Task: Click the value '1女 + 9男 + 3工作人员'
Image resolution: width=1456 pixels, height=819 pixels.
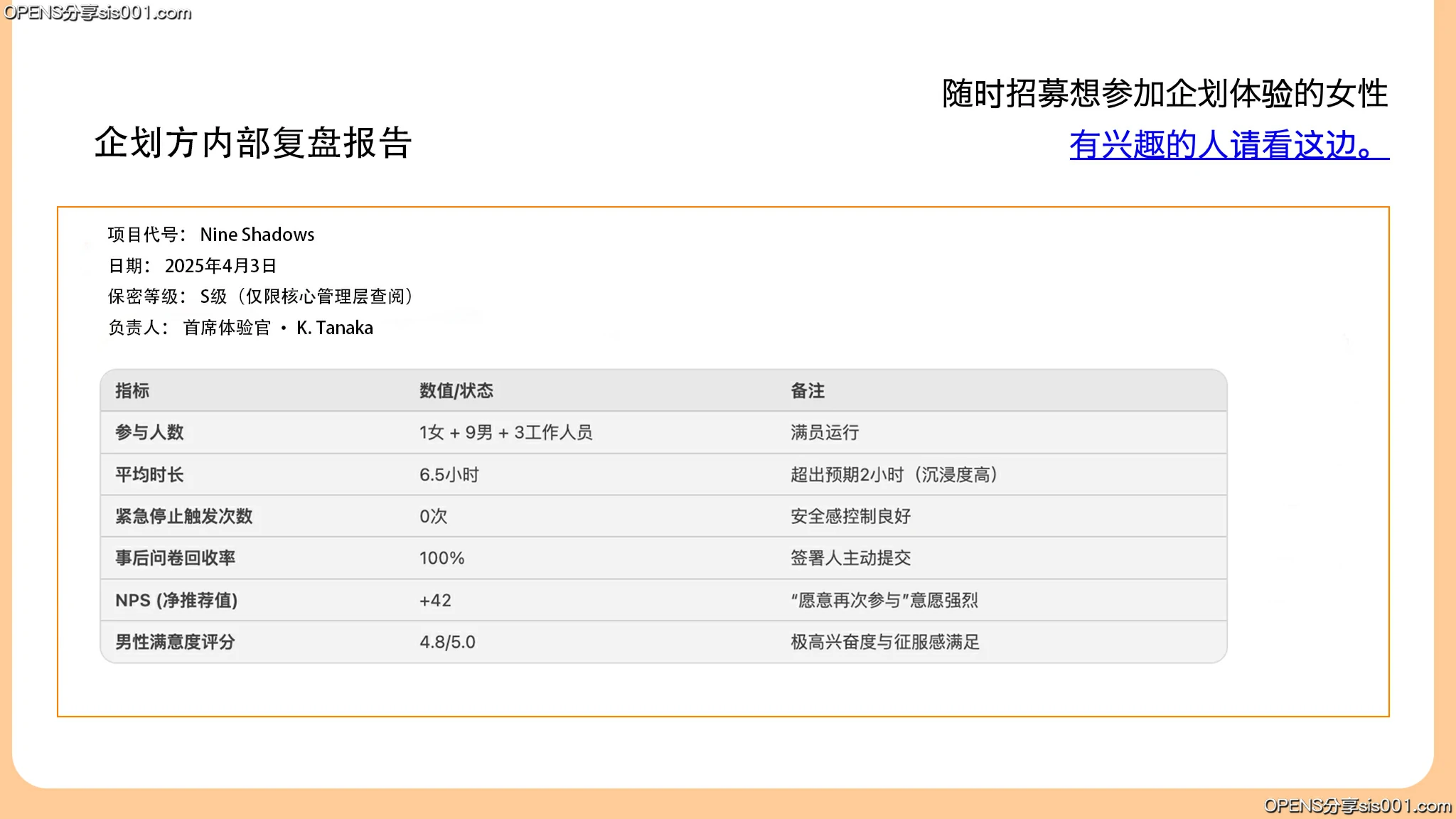Action: [505, 432]
